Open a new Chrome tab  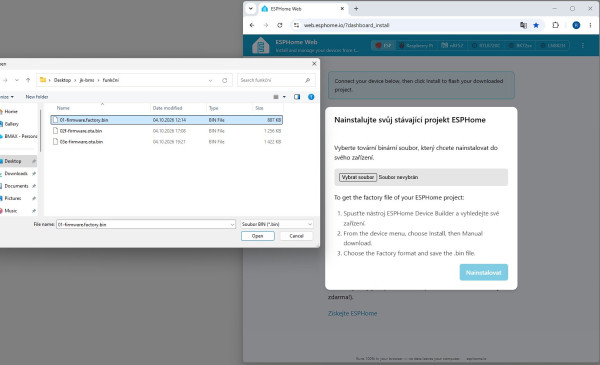coord(356,8)
